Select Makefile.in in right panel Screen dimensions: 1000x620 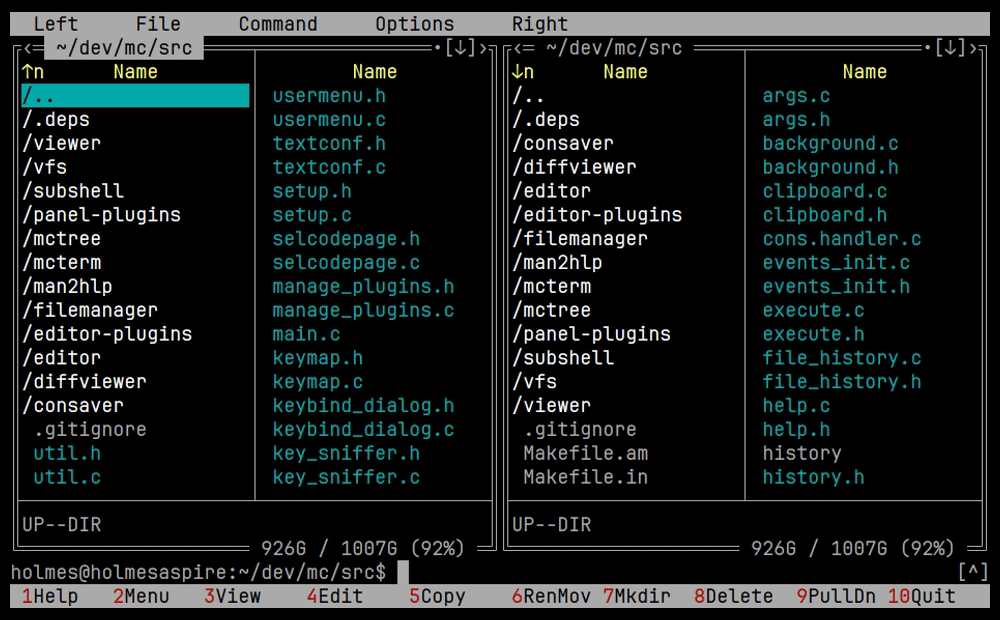[x=585, y=477]
